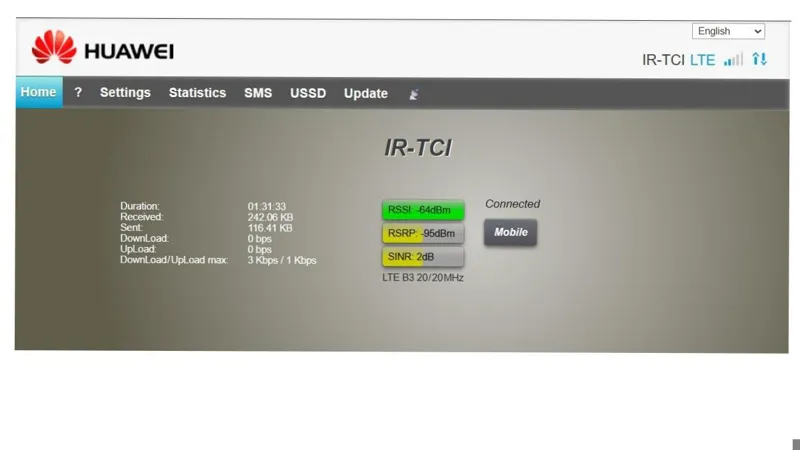The image size is (800, 450).
Task: Click the IR-TCI operator name heading
Action: pyautogui.click(x=418, y=148)
